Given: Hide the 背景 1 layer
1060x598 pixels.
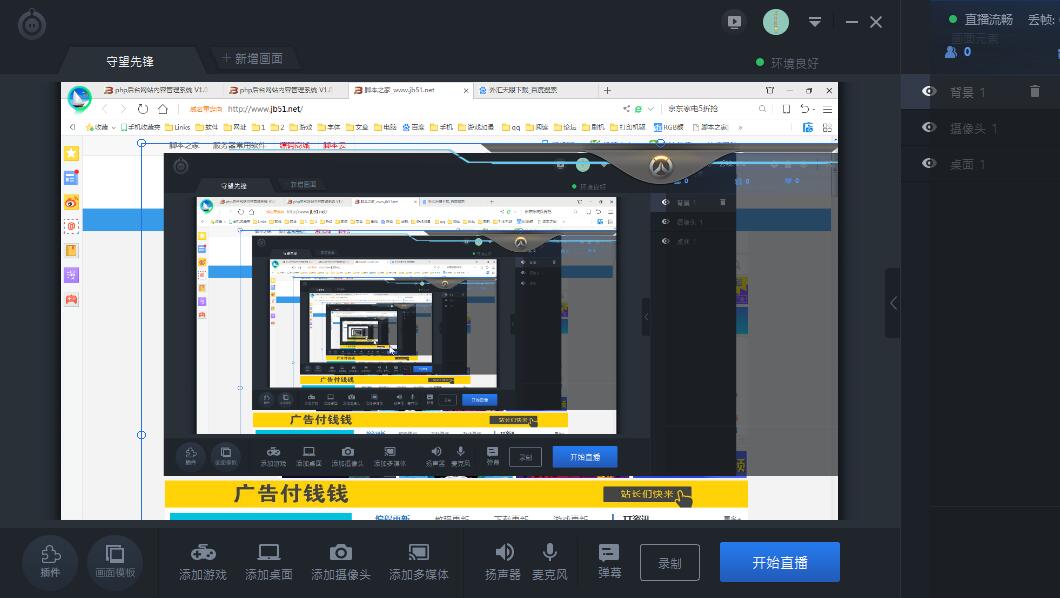Looking at the screenshot, I should 929,92.
